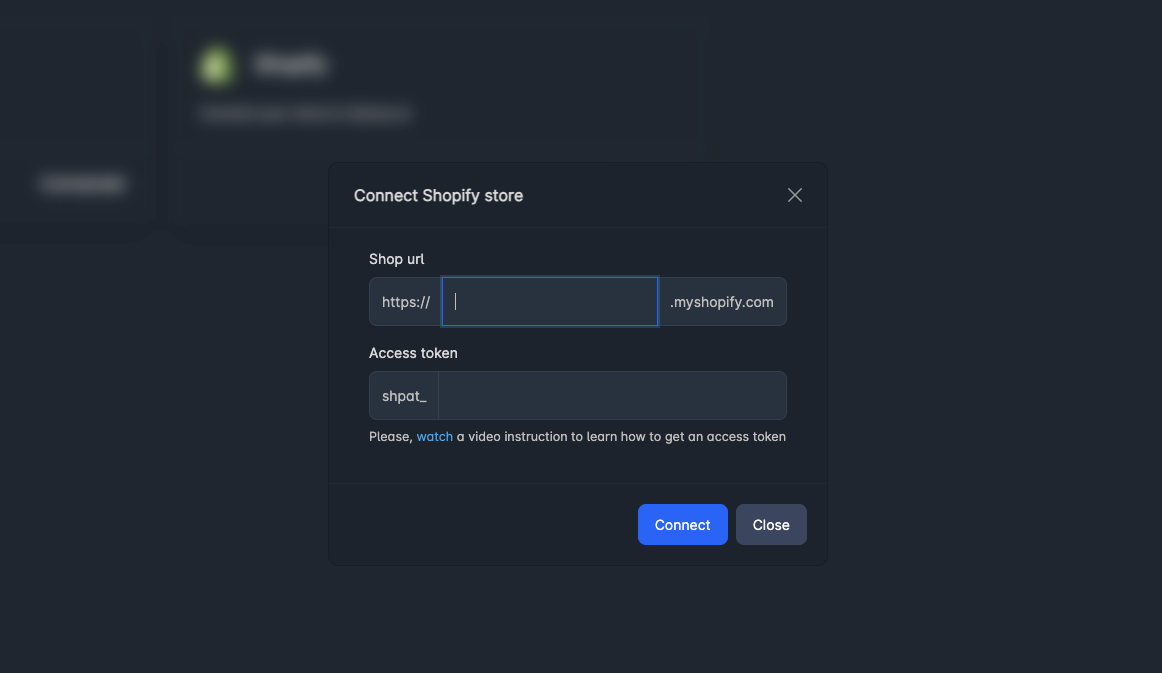Image resolution: width=1162 pixels, height=673 pixels.
Task: Click the 'Shop url' field label
Action: coord(397,259)
